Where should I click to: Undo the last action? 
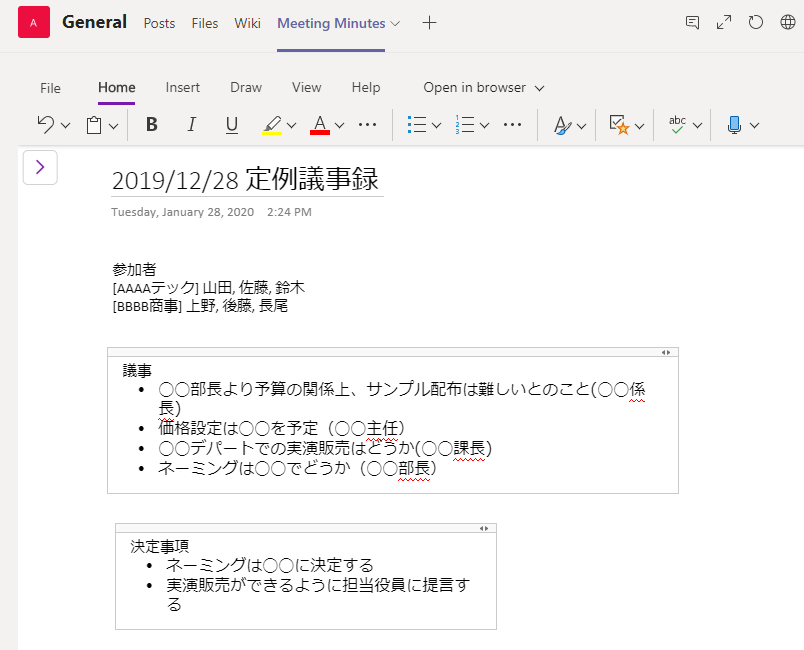click(x=46, y=125)
